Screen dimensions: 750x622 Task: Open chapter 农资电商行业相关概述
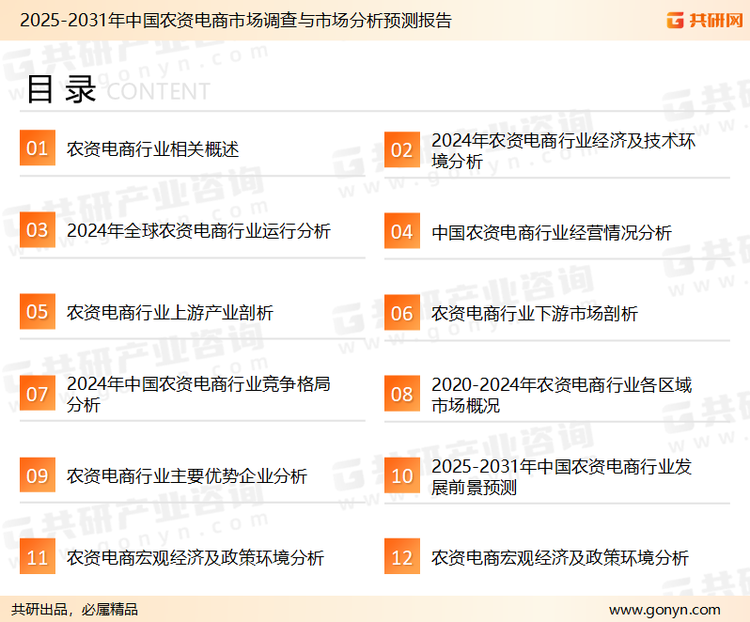click(153, 149)
